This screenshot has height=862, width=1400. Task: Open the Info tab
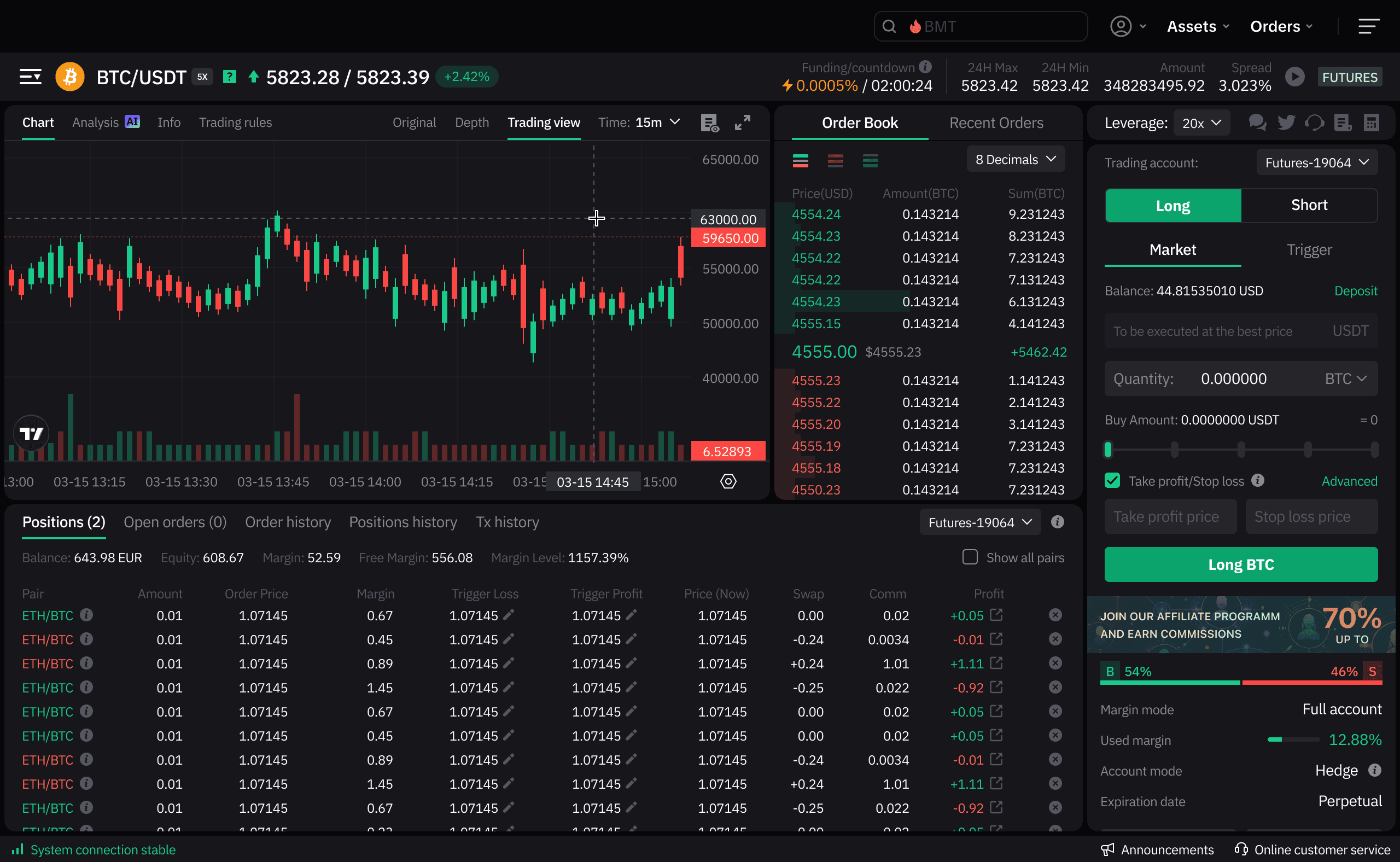tap(169, 123)
